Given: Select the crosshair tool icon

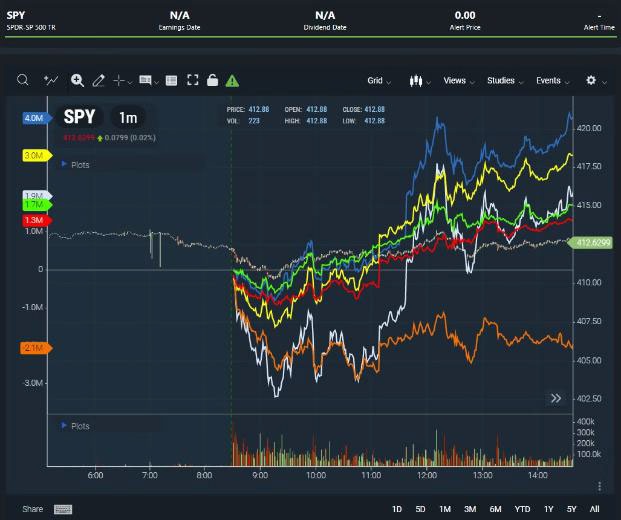Looking at the screenshot, I should [x=119, y=80].
